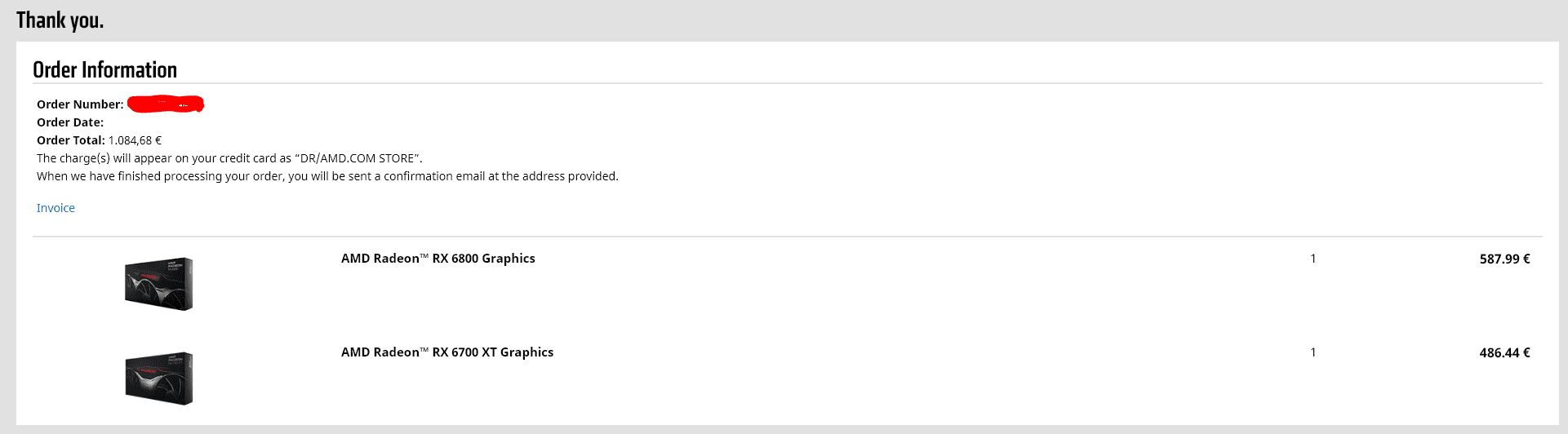Click the euro sign after the order total

(158, 140)
